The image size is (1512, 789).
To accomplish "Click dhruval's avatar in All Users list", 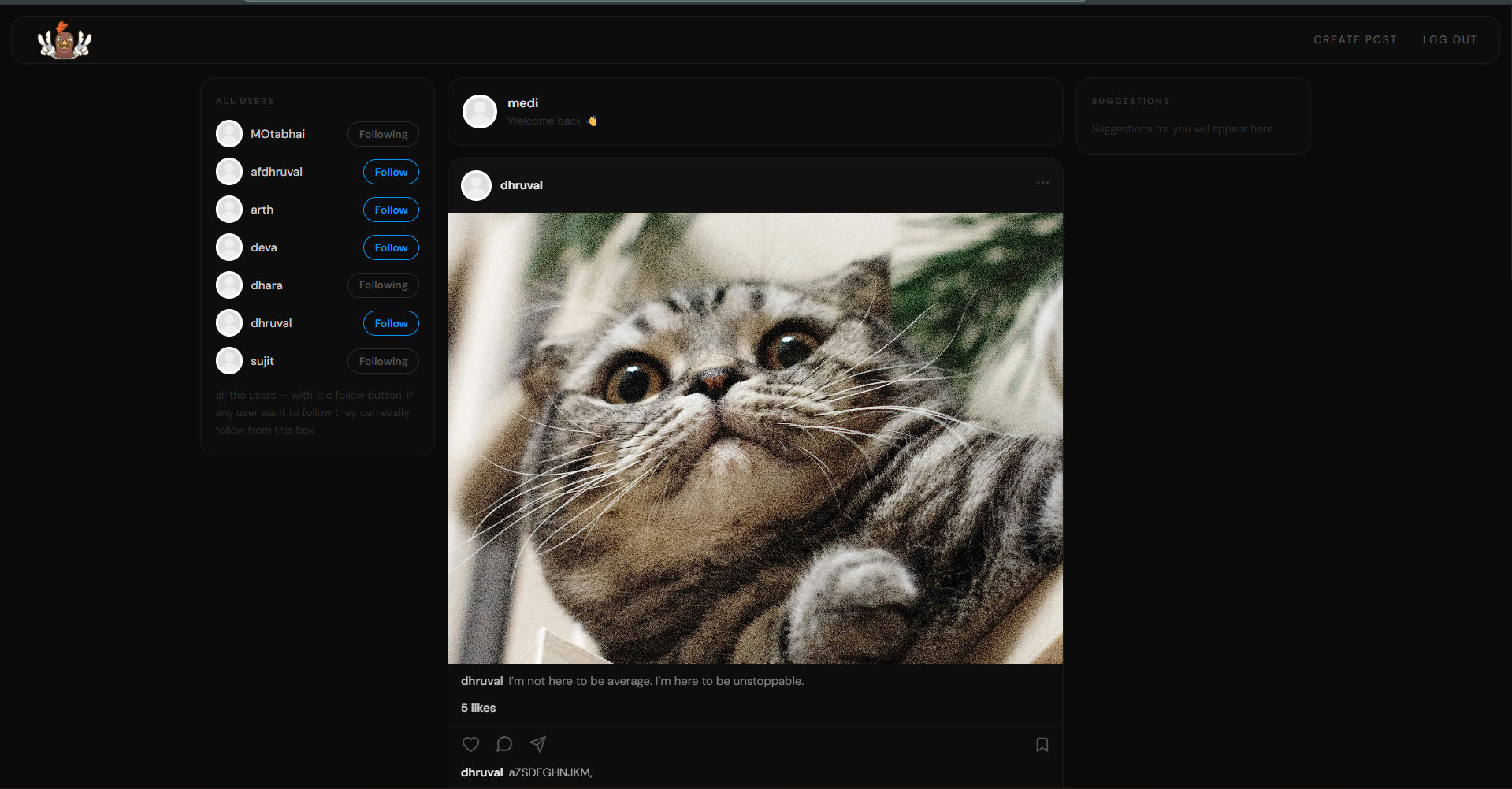I will point(229,323).
